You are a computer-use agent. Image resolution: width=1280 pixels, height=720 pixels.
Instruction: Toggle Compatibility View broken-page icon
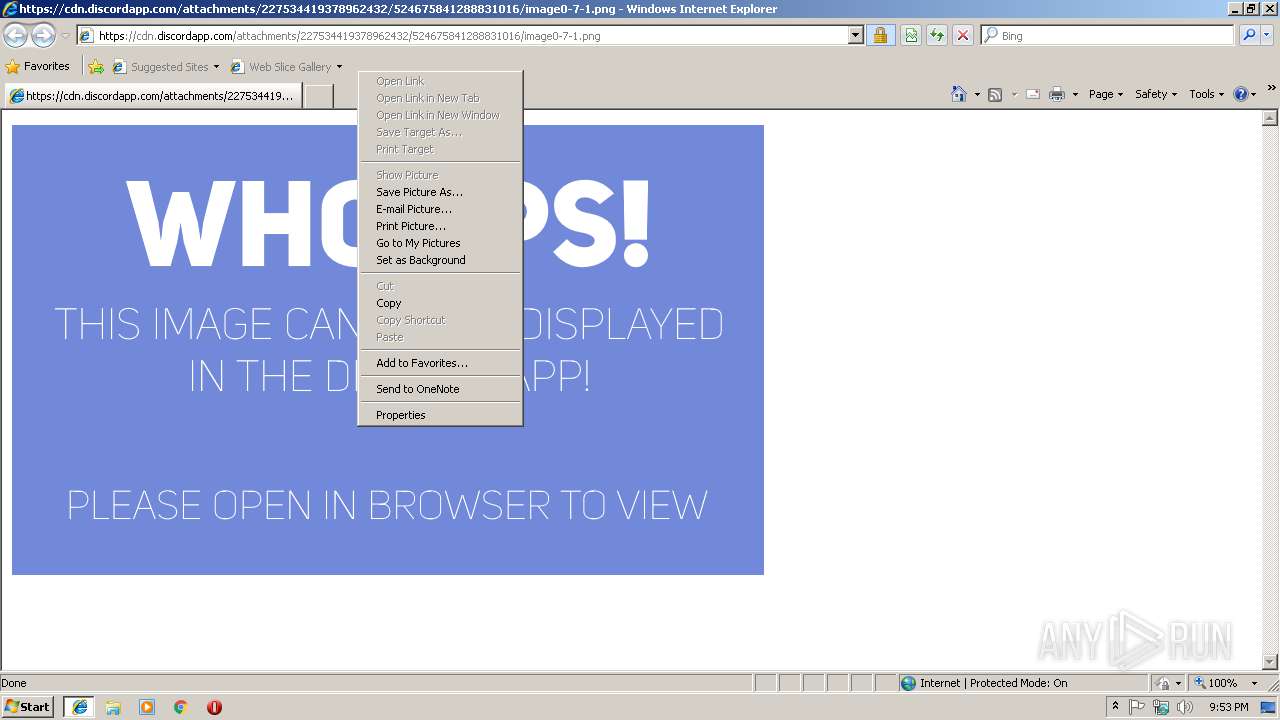point(911,35)
